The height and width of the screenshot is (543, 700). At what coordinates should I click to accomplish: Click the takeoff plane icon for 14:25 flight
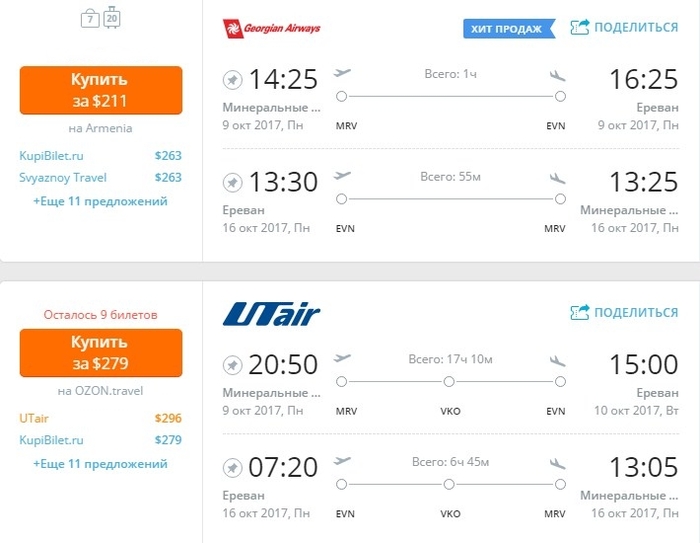click(x=343, y=73)
